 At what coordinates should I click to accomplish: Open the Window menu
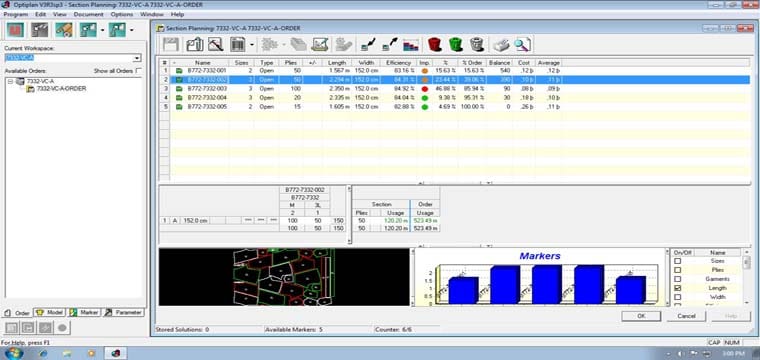coord(152,15)
